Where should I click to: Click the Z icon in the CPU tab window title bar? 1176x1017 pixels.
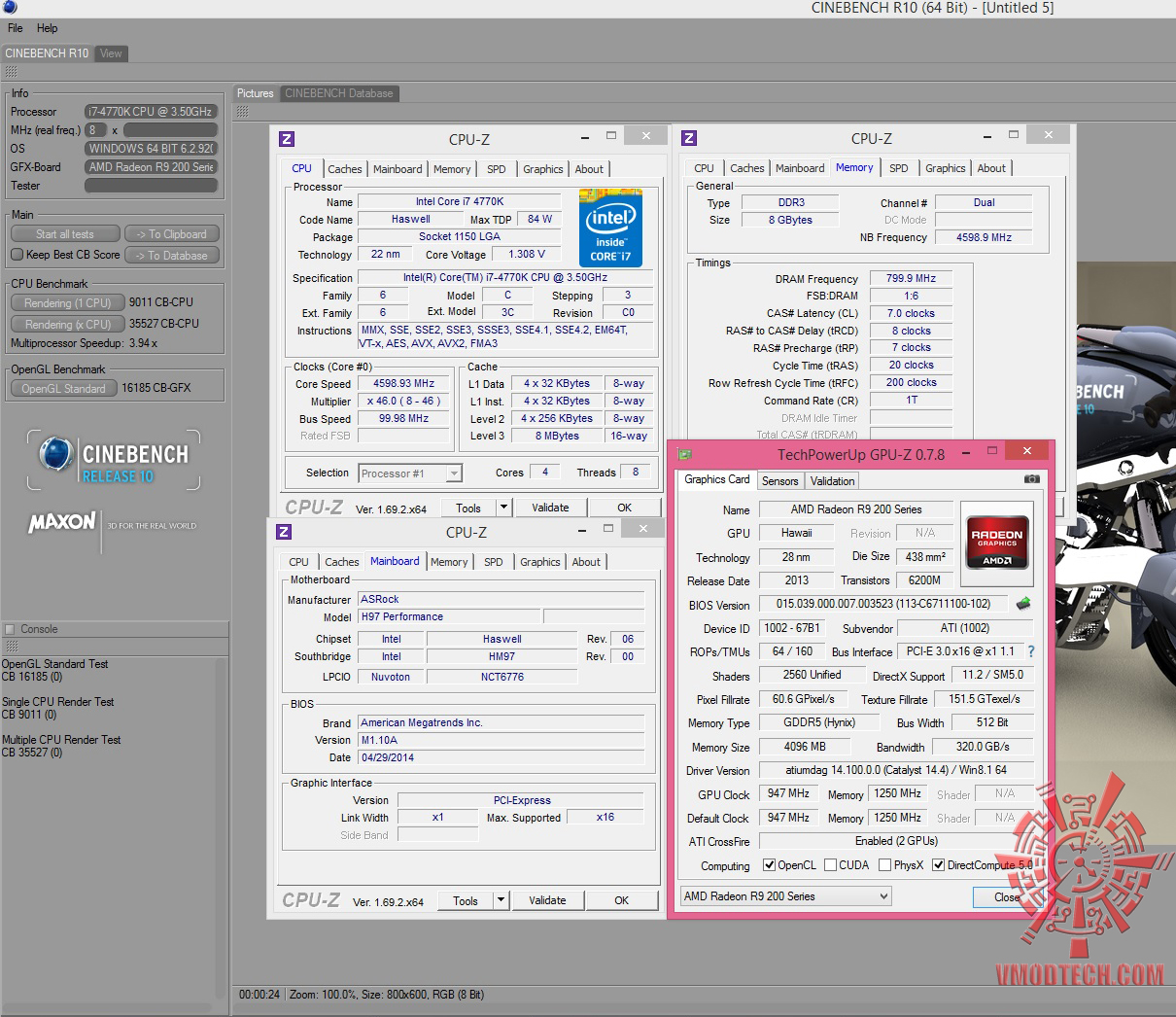point(286,139)
